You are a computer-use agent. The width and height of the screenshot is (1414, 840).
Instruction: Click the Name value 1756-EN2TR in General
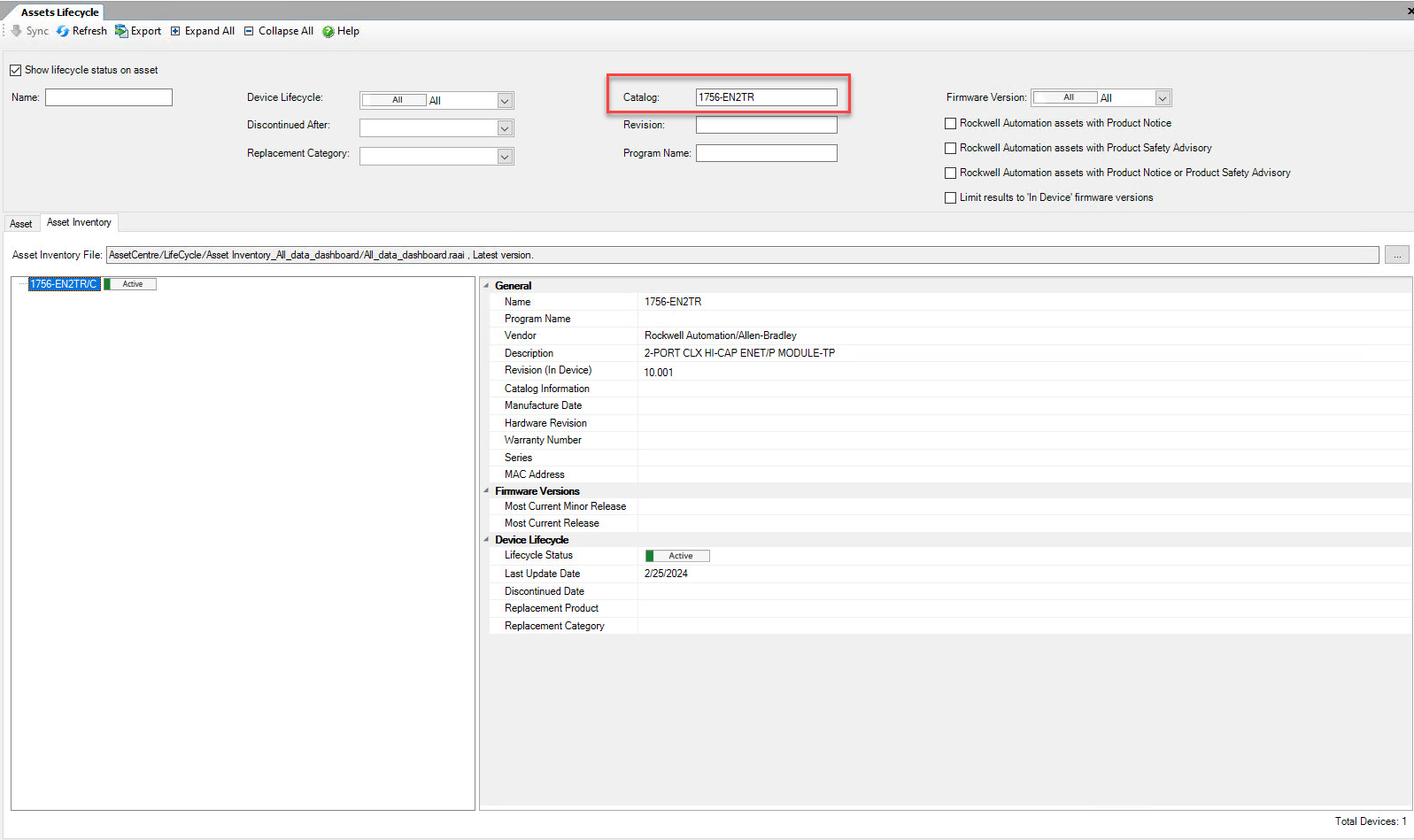click(673, 302)
